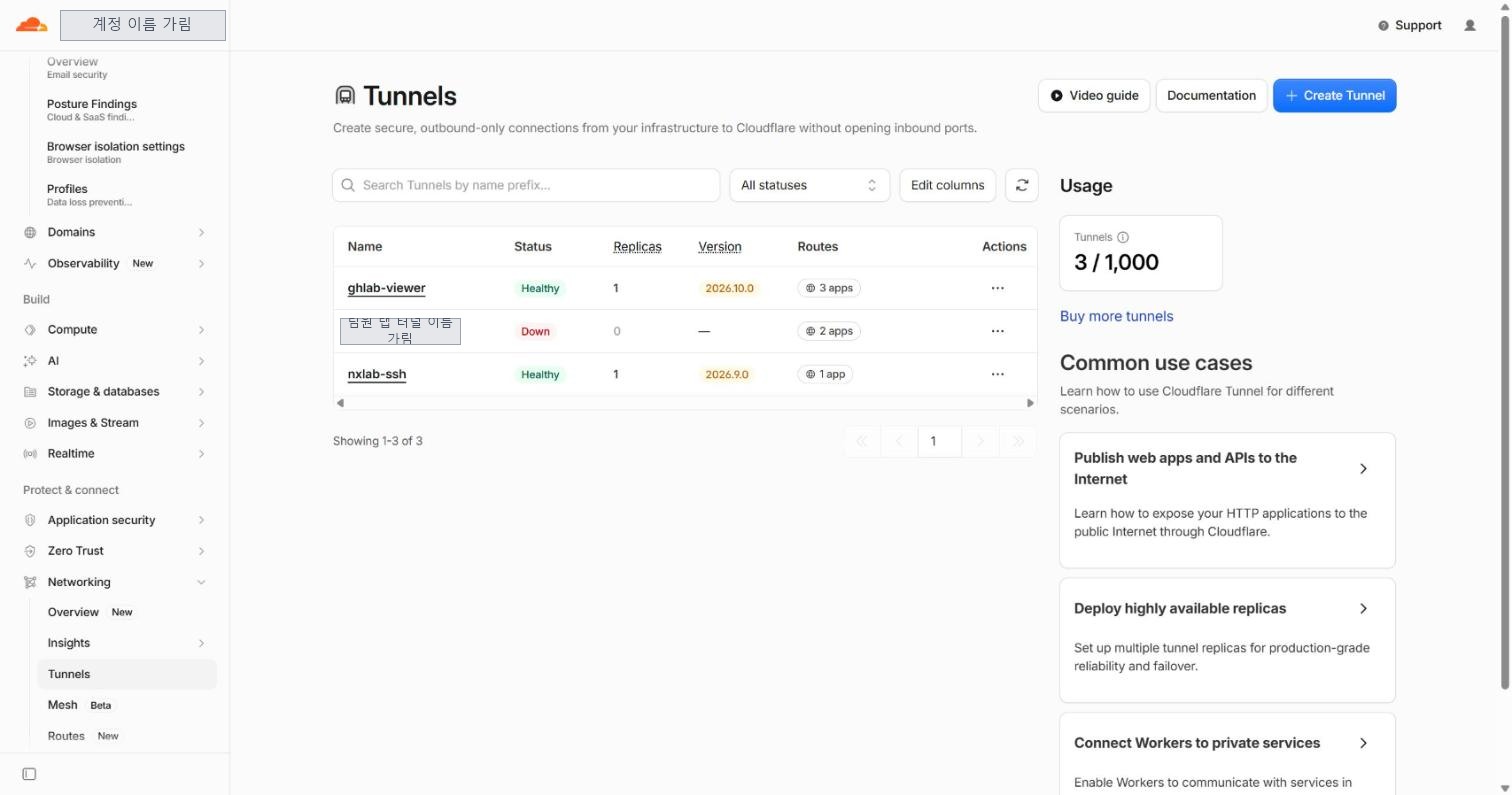Focus the Search Tunnels by name field
Screen dimensions: 1512x795
click(526, 185)
